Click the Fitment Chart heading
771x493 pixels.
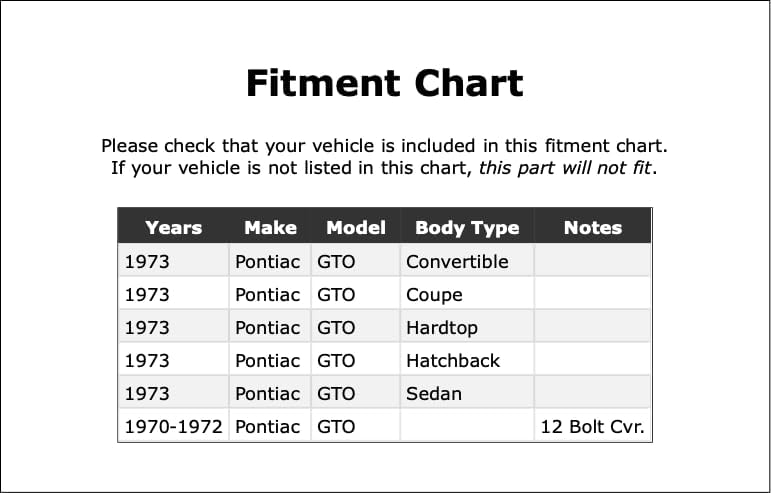coord(385,83)
